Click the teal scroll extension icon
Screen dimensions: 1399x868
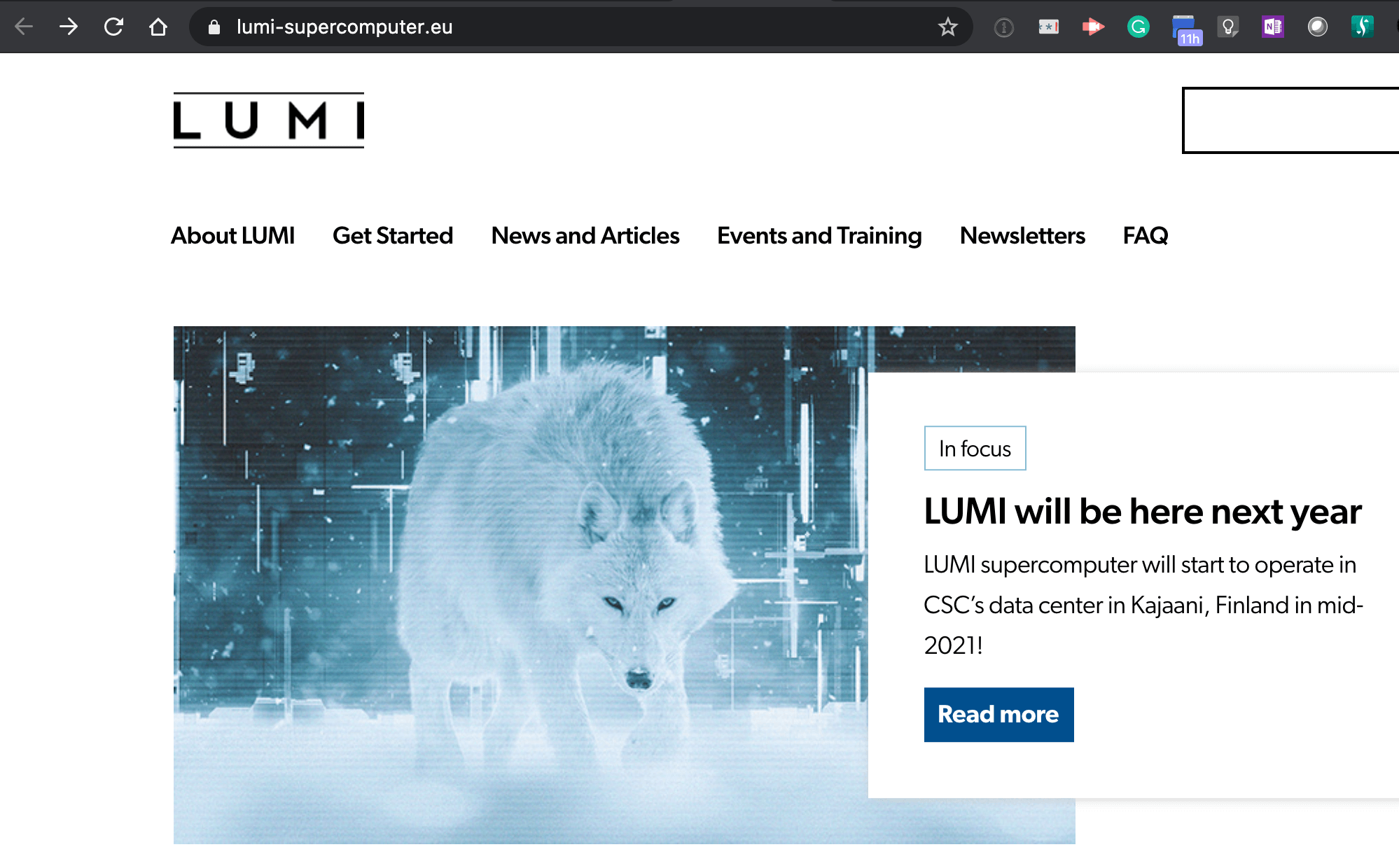click(x=1362, y=27)
